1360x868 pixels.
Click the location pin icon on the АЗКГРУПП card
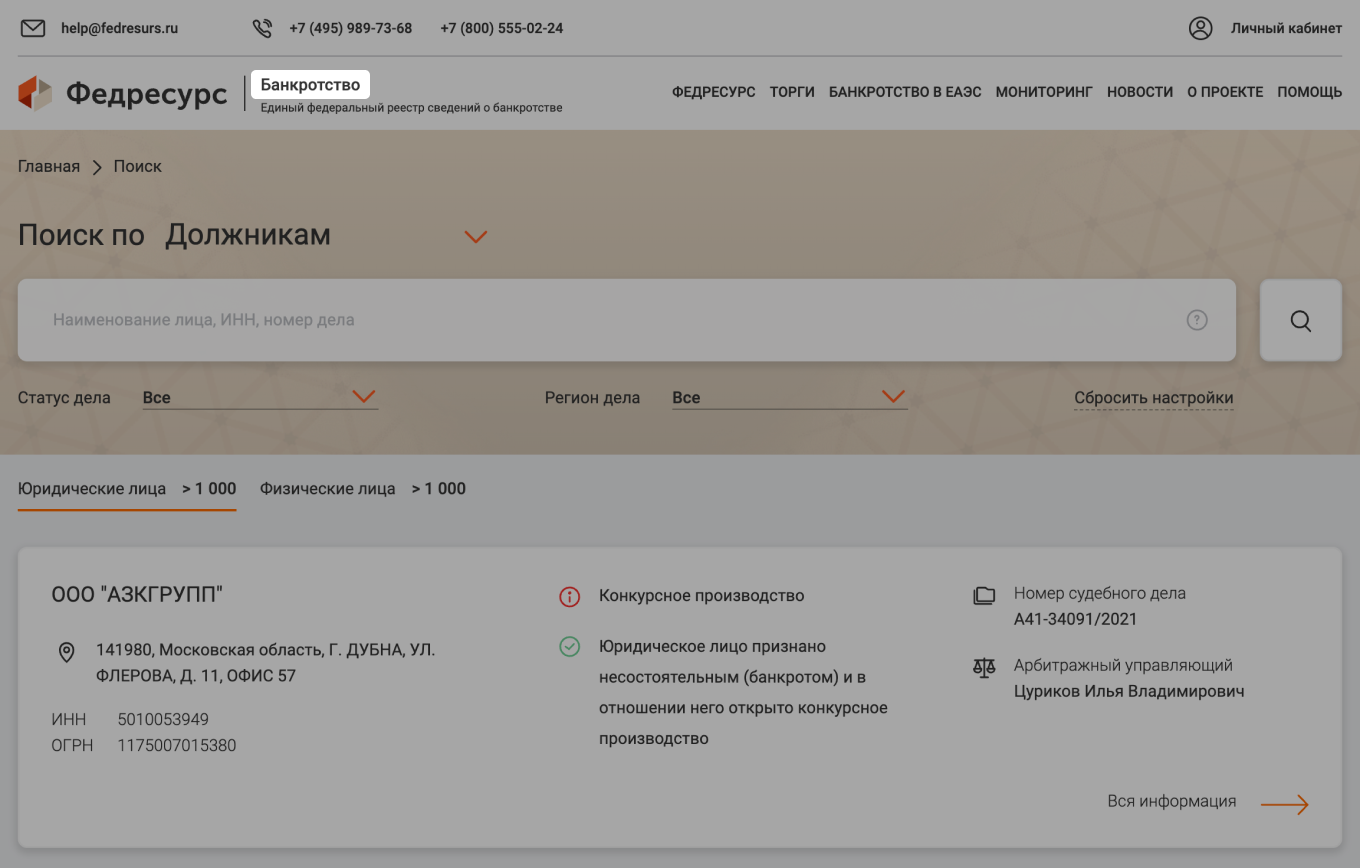point(66,652)
